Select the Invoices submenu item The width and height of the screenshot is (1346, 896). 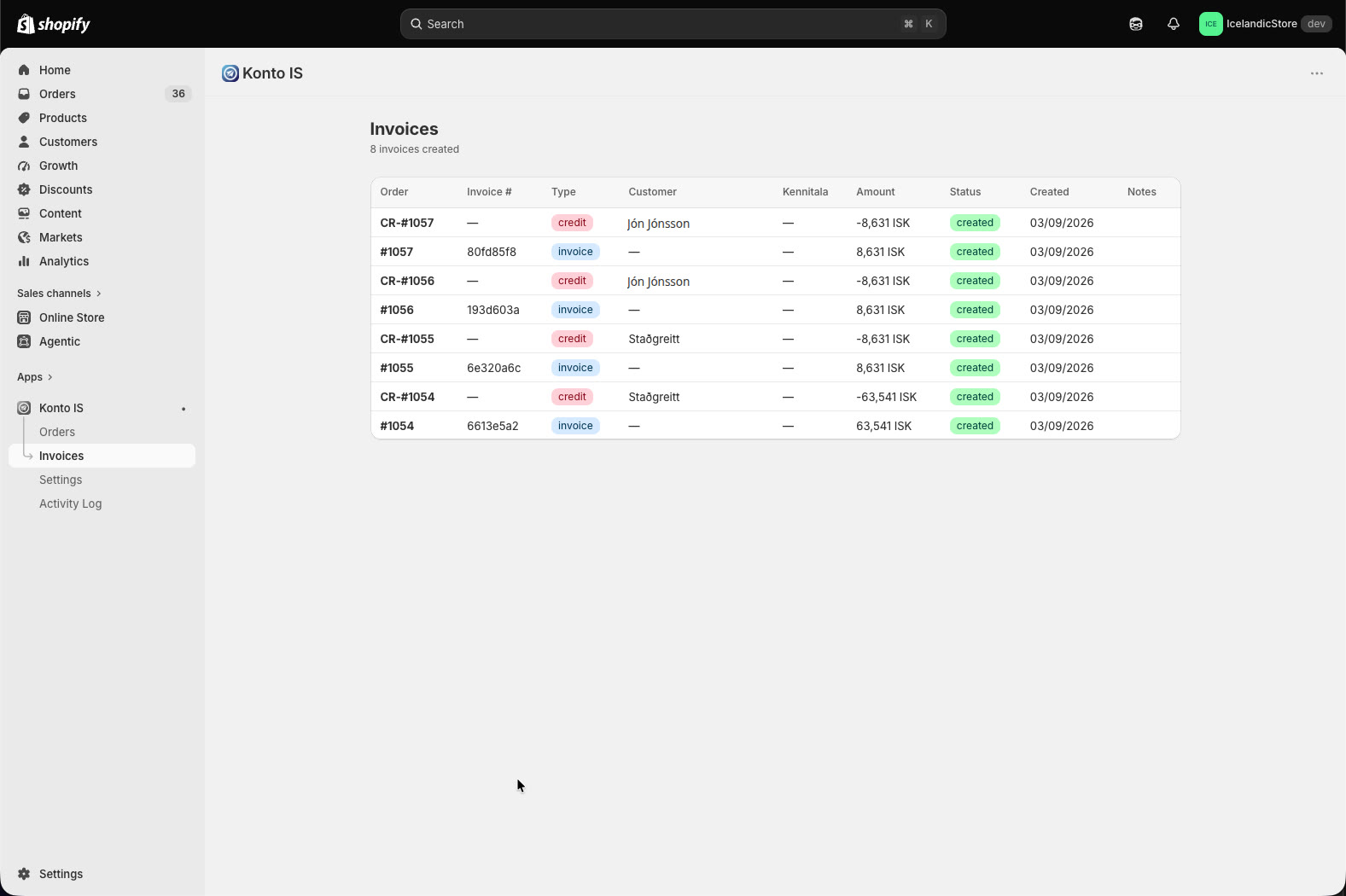(x=102, y=456)
